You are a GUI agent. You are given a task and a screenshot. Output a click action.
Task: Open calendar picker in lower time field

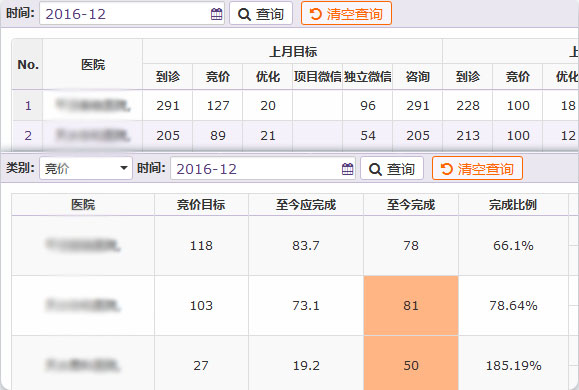pyautogui.click(x=347, y=169)
